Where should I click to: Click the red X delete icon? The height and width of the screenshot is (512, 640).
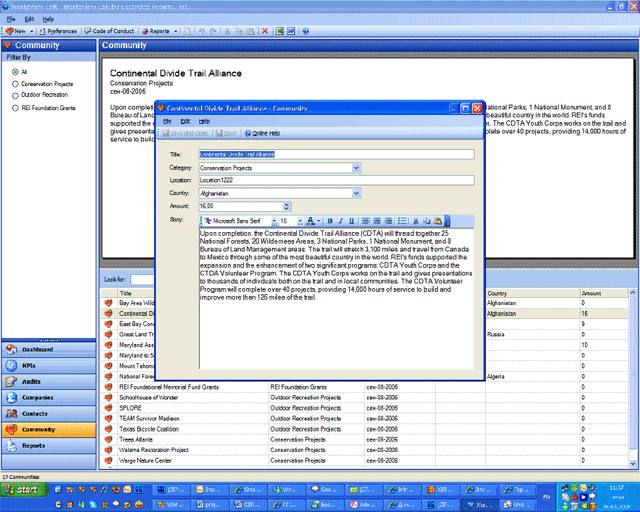click(265, 31)
